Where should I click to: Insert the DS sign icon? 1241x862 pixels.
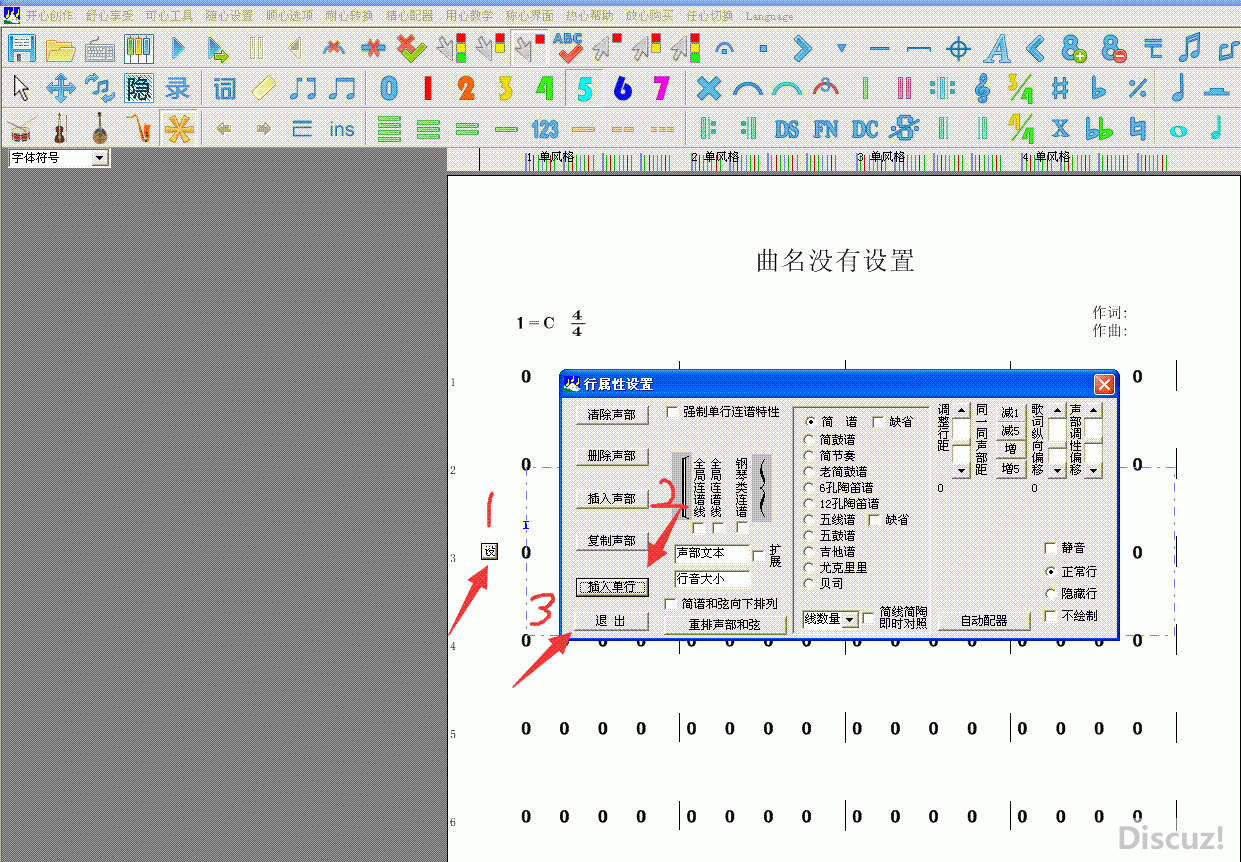click(x=787, y=128)
